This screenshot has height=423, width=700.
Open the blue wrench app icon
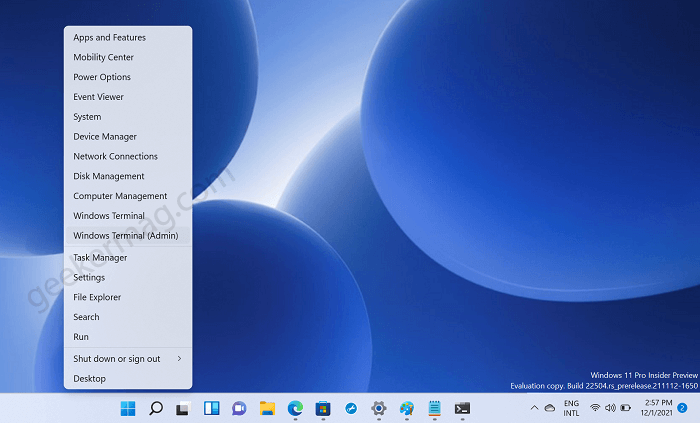point(351,408)
